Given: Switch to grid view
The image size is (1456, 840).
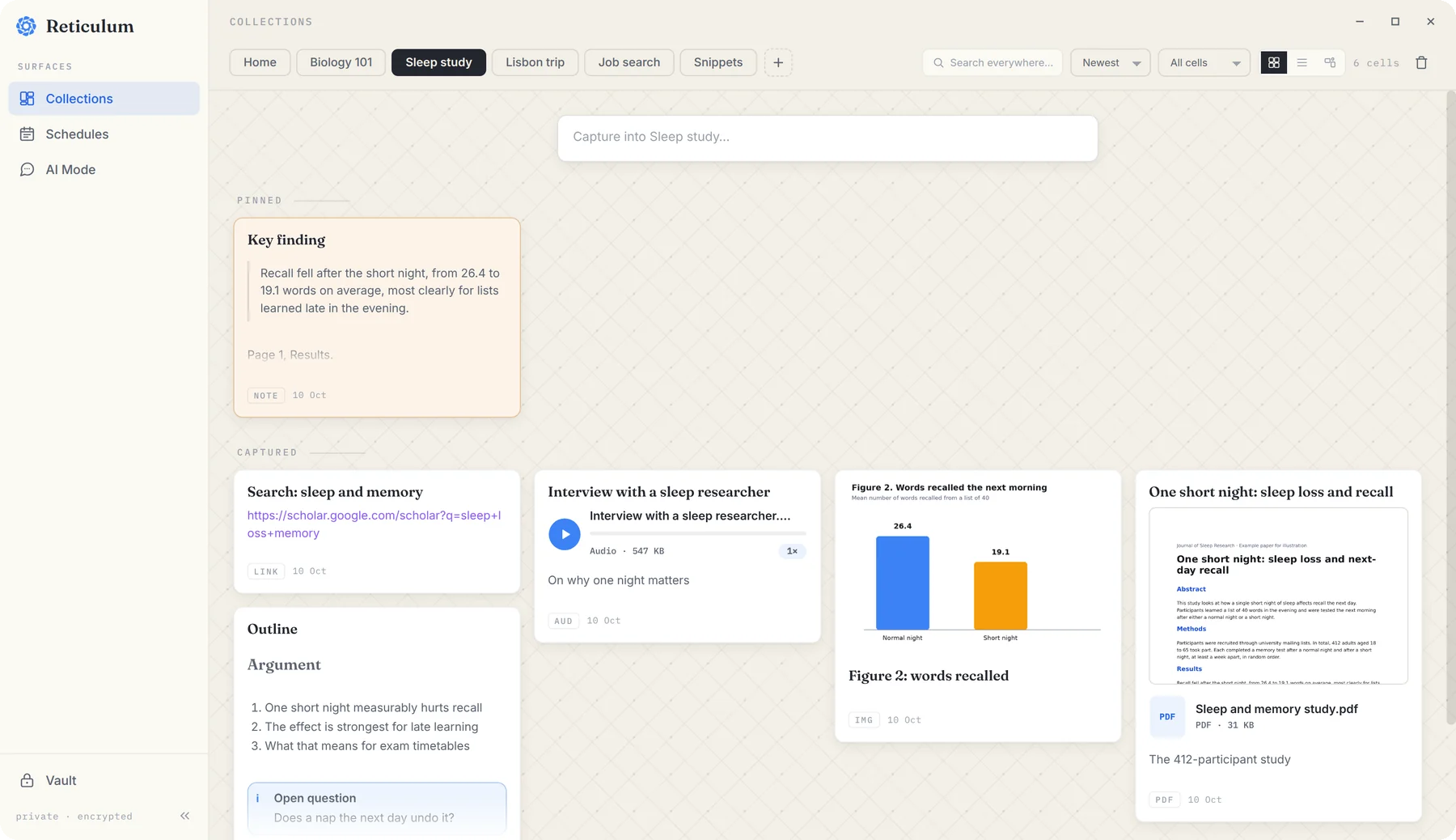Looking at the screenshot, I should (x=1274, y=62).
